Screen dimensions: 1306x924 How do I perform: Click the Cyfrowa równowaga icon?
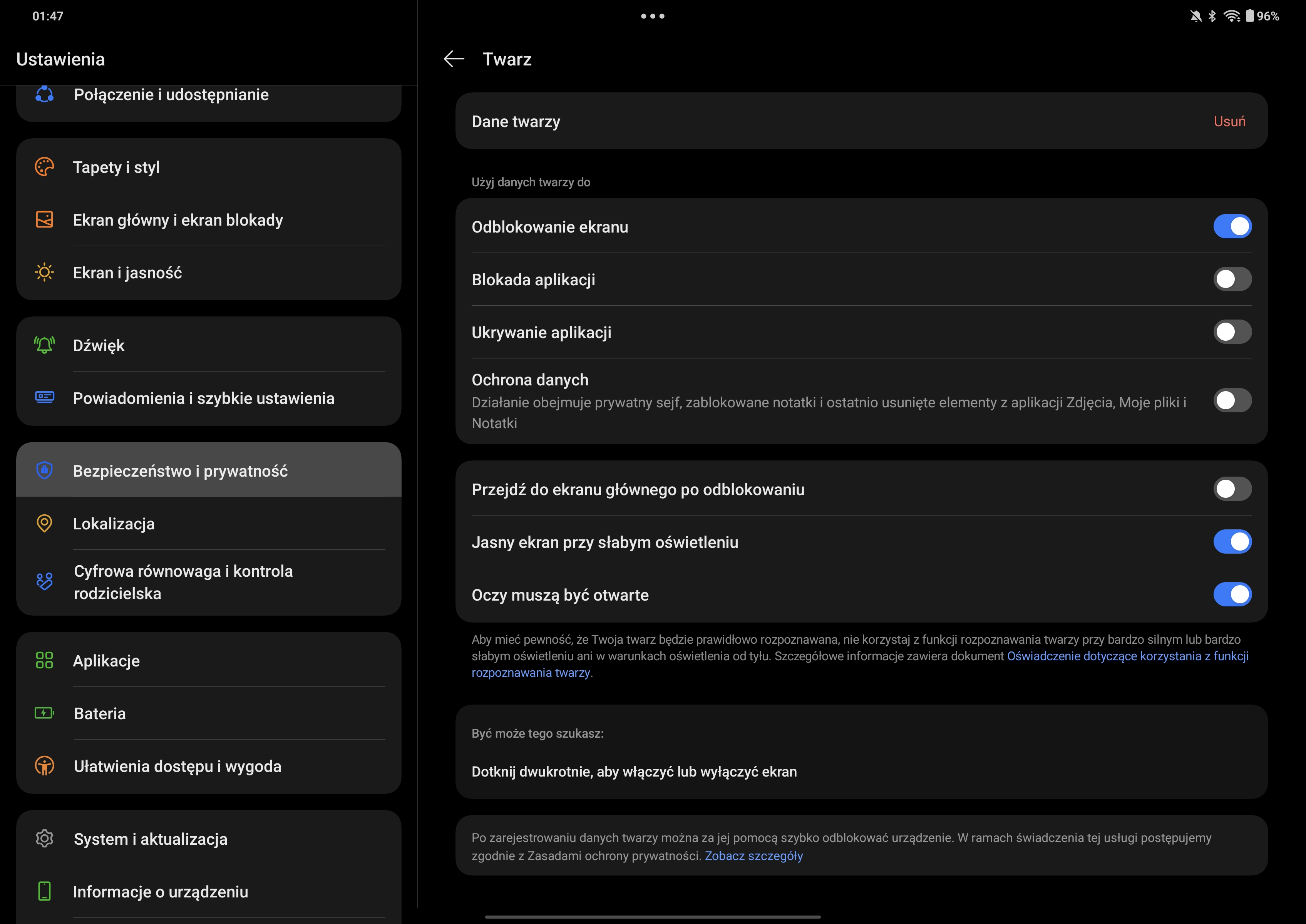pos(44,581)
